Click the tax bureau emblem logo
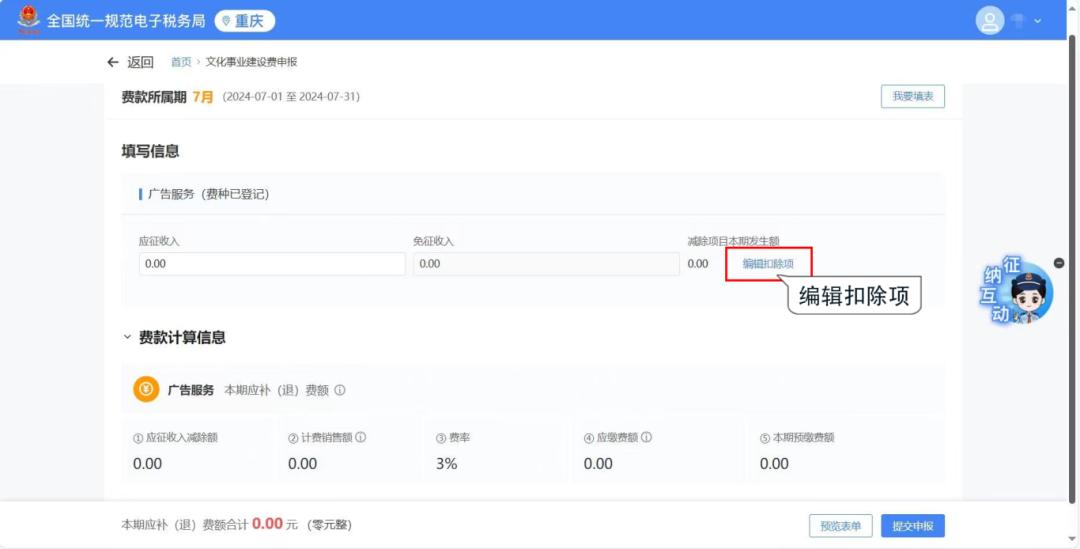This screenshot has height=549, width=1080. point(28,20)
